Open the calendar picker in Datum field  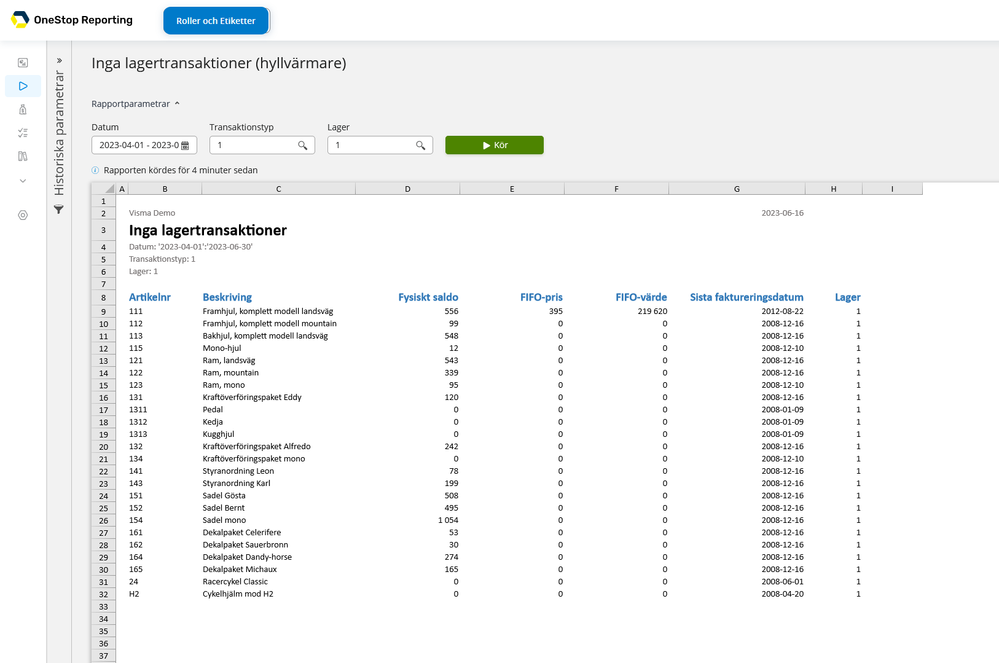coord(185,146)
